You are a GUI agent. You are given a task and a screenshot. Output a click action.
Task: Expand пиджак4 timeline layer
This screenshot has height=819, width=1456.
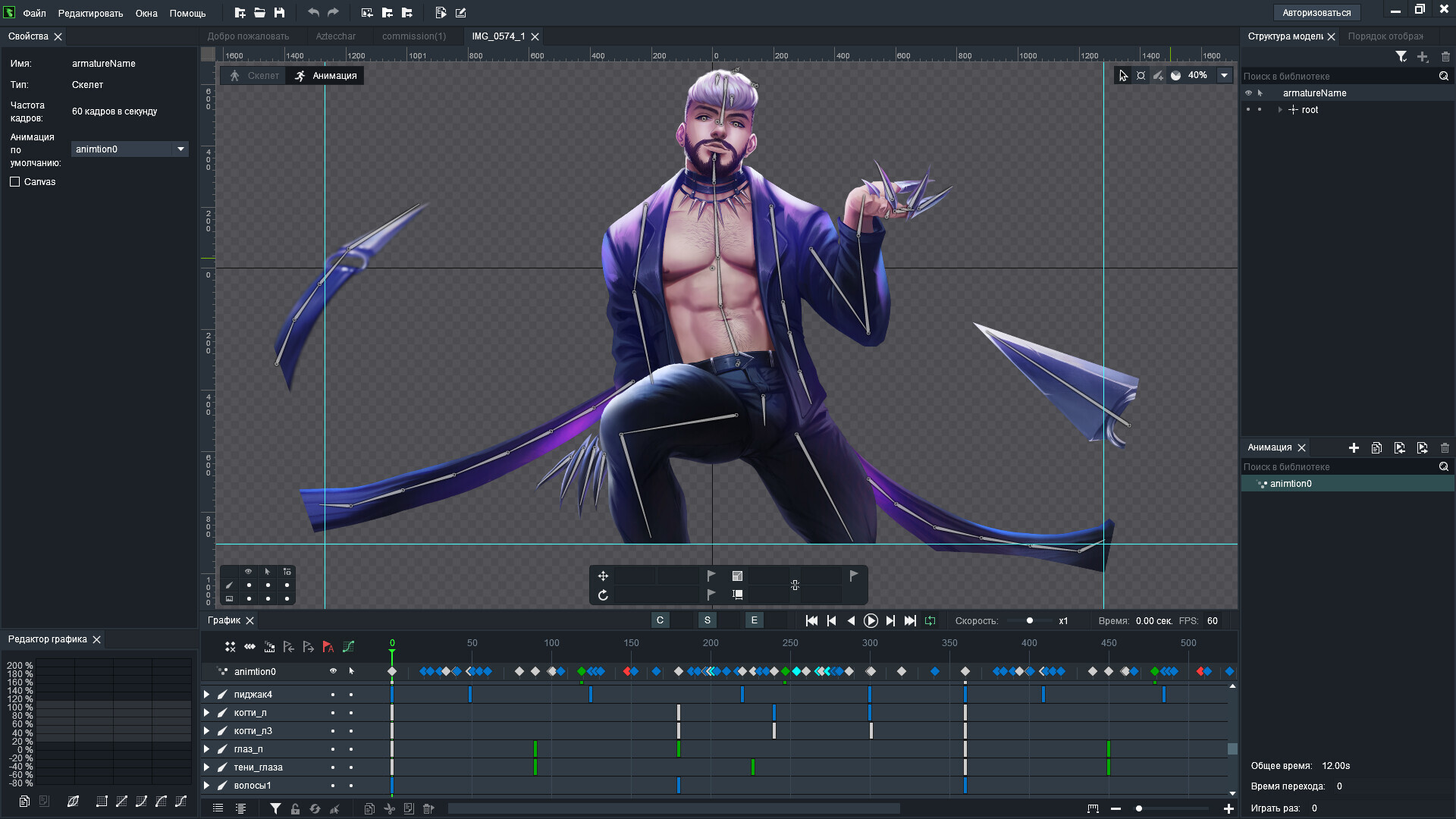pos(206,695)
